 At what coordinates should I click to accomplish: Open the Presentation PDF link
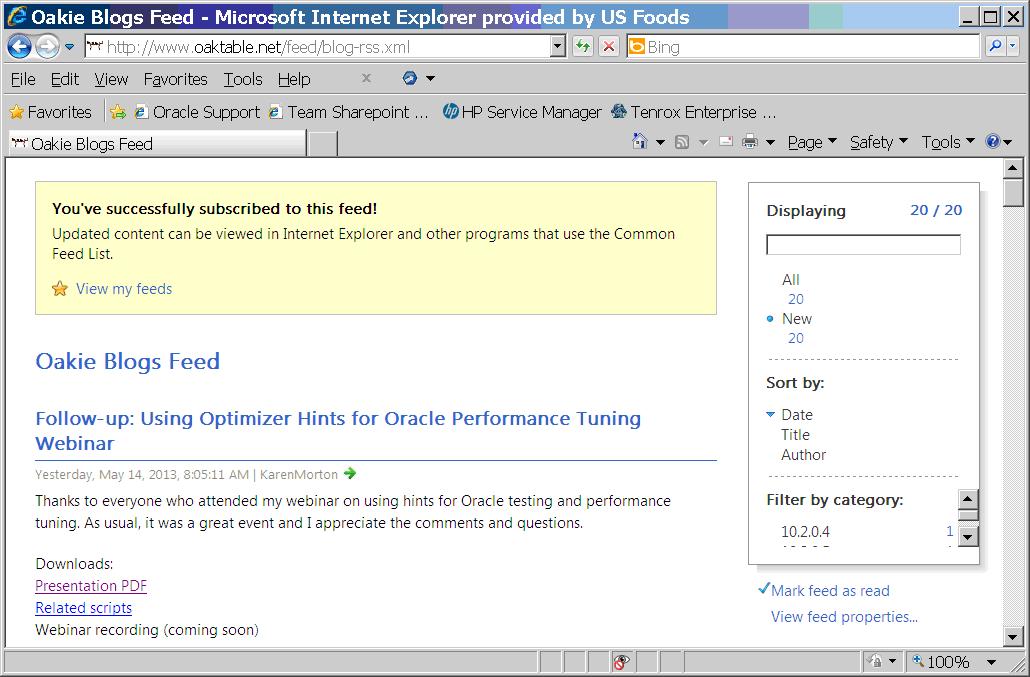pos(91,586)
